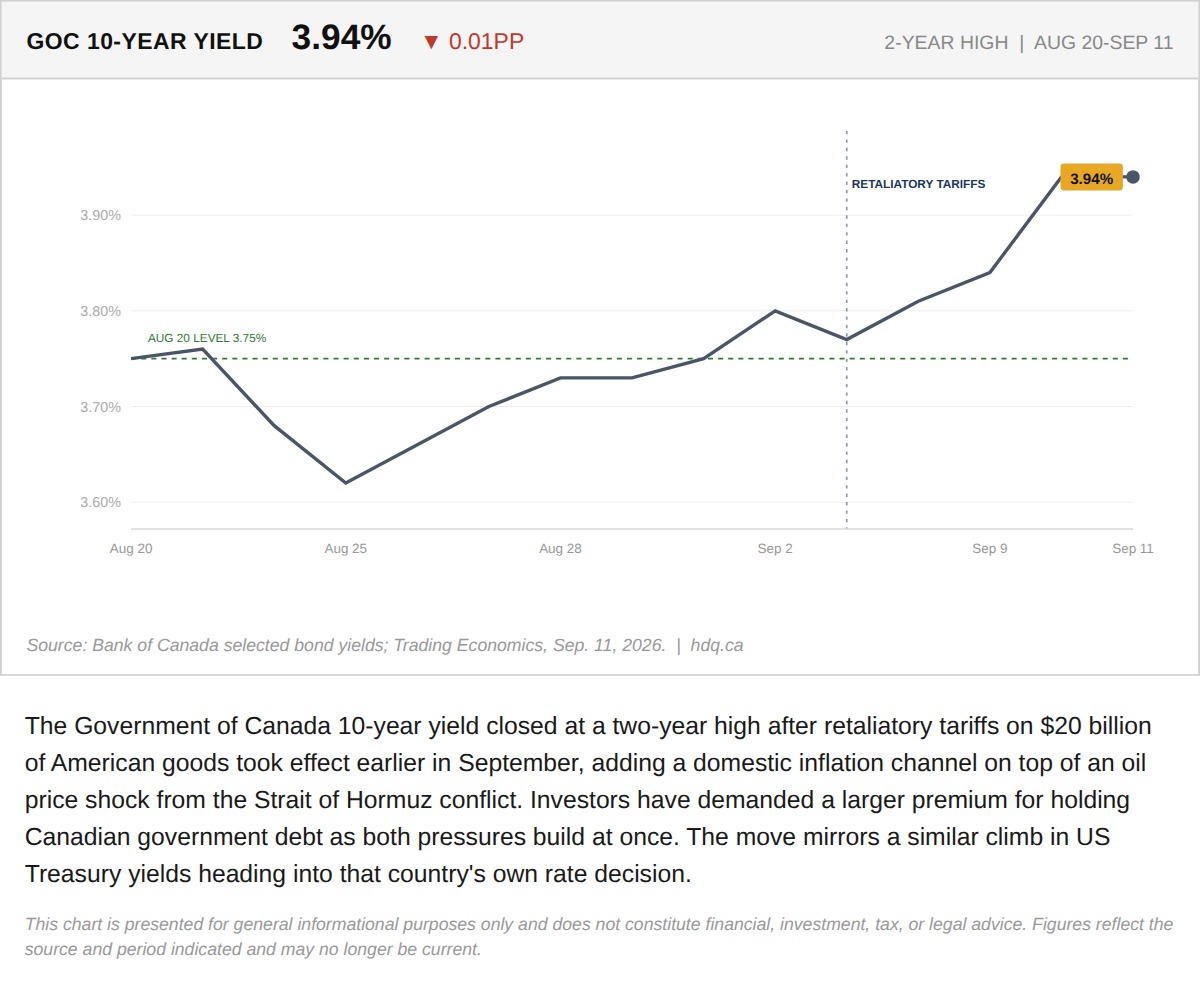Click the 3.60% y-axis label

pos(100,502)
